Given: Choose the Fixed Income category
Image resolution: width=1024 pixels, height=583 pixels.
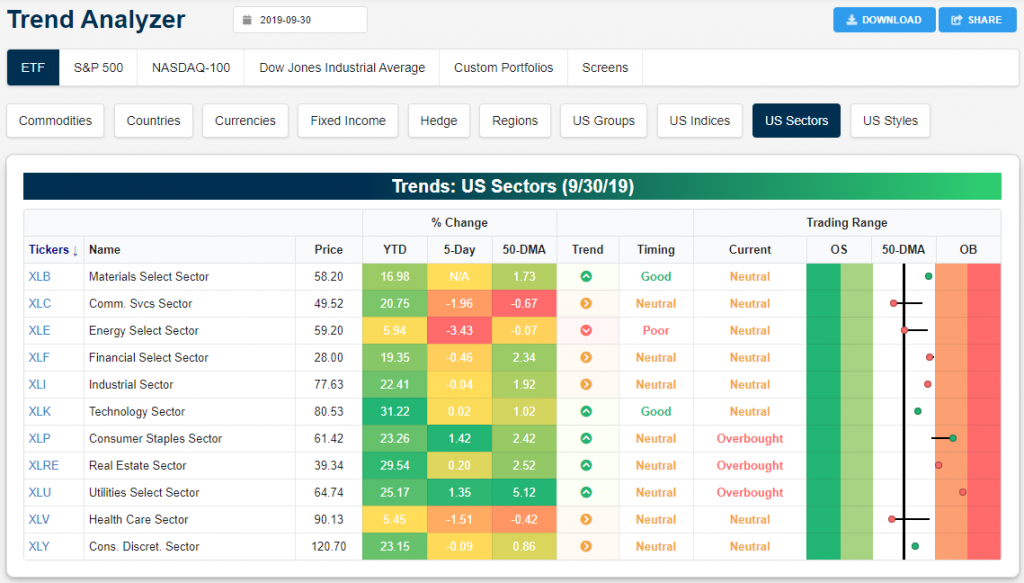Looking at the screenshot, I should click(x=348, y=121).
